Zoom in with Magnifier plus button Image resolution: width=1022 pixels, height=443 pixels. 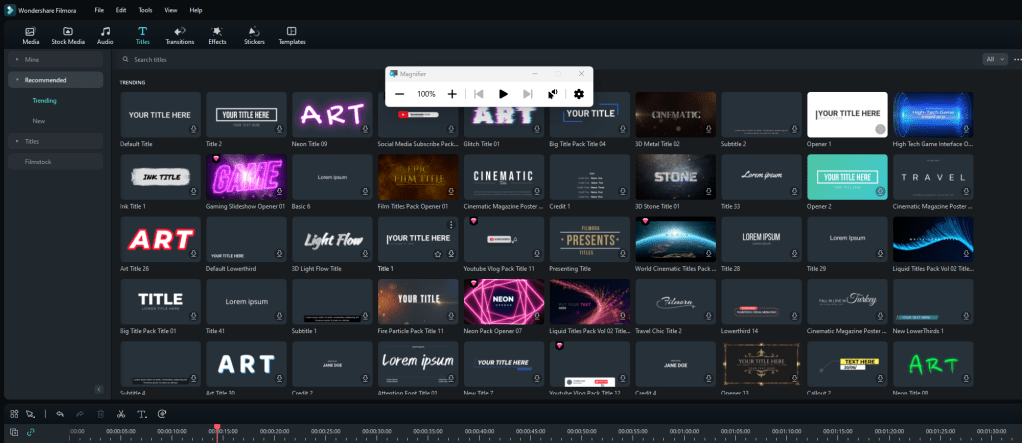(452, 94)
